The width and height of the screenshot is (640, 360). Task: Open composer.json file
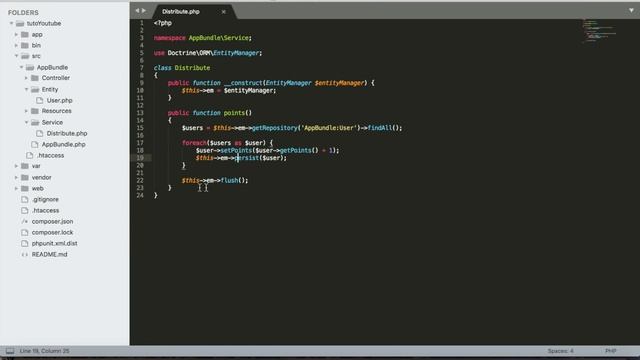point(52,222)
